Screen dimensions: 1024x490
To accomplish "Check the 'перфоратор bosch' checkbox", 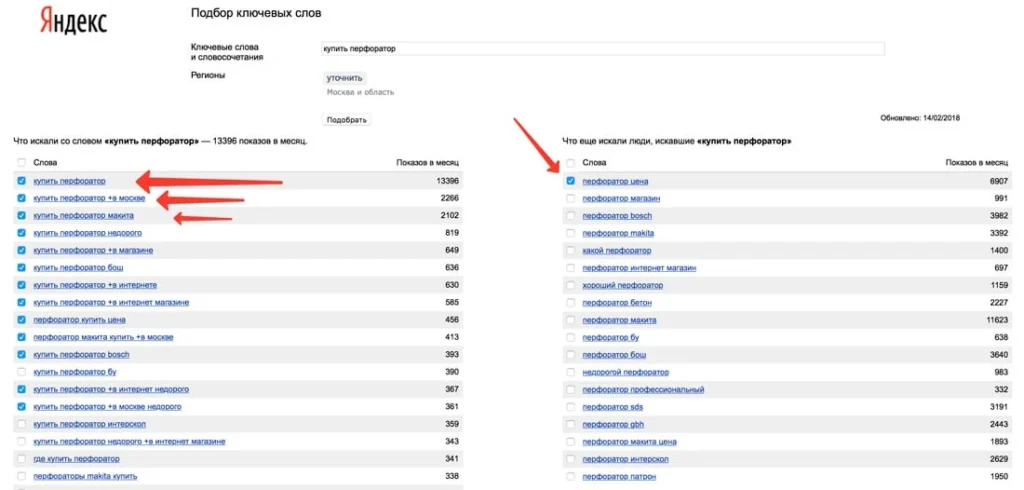I will click(x=571, y=216).
